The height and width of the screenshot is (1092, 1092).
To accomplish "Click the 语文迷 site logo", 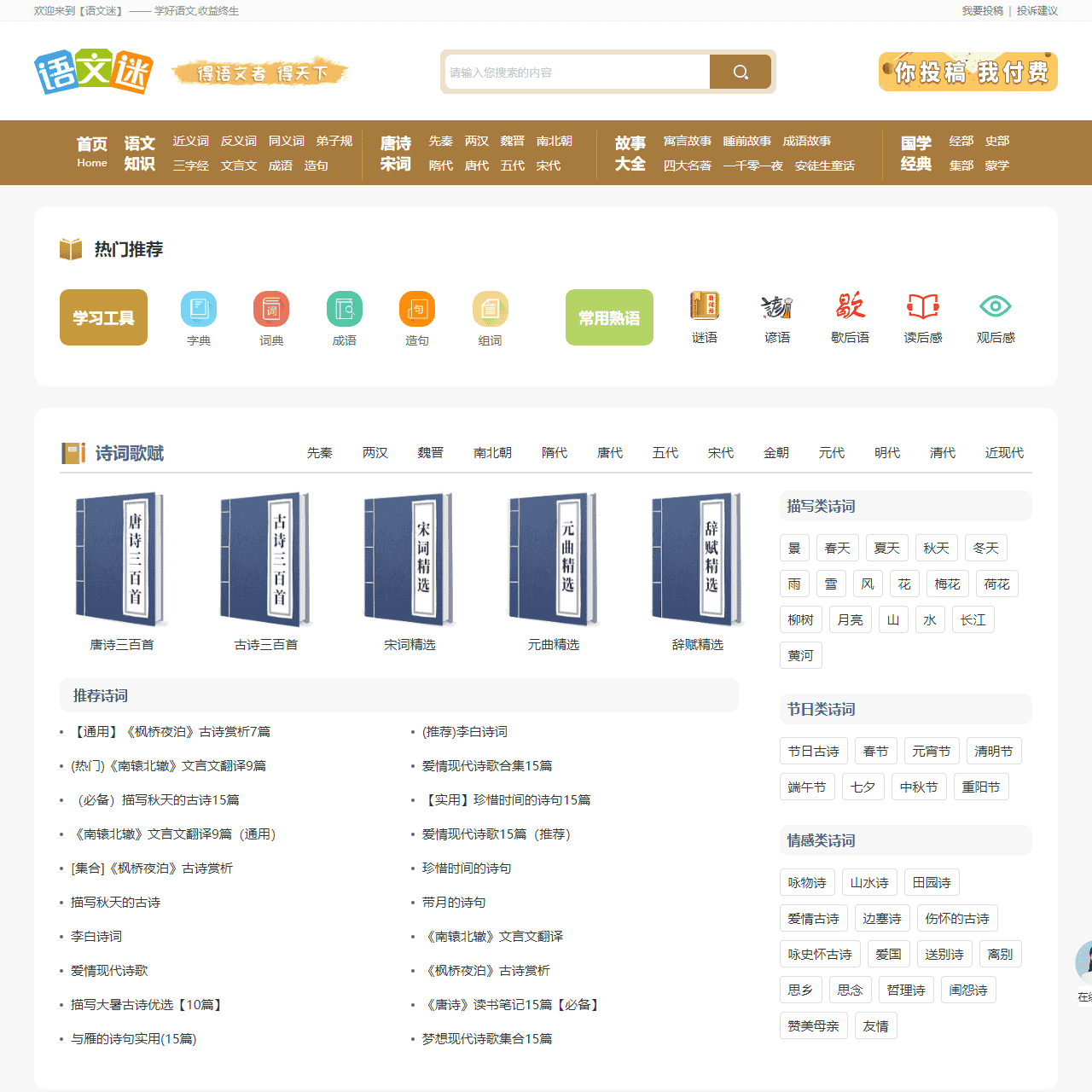I will pos(92,72).
